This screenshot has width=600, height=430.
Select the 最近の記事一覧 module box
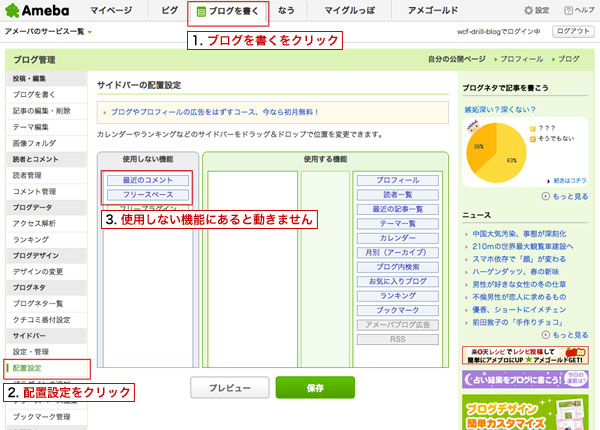tap(398, 209)
